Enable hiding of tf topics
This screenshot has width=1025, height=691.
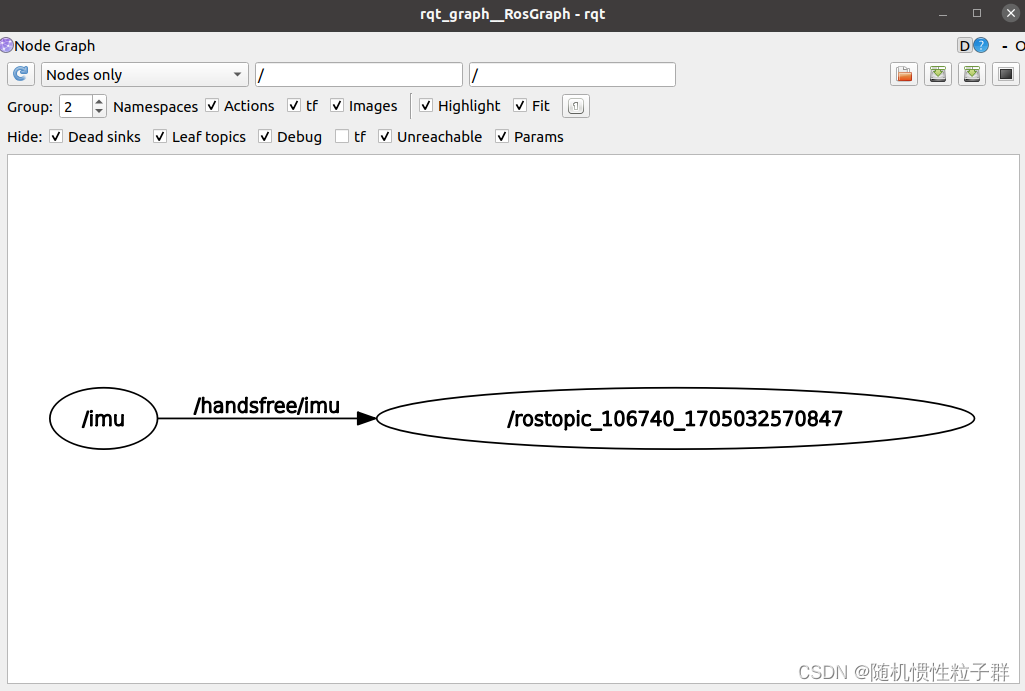tap(340, 136)
